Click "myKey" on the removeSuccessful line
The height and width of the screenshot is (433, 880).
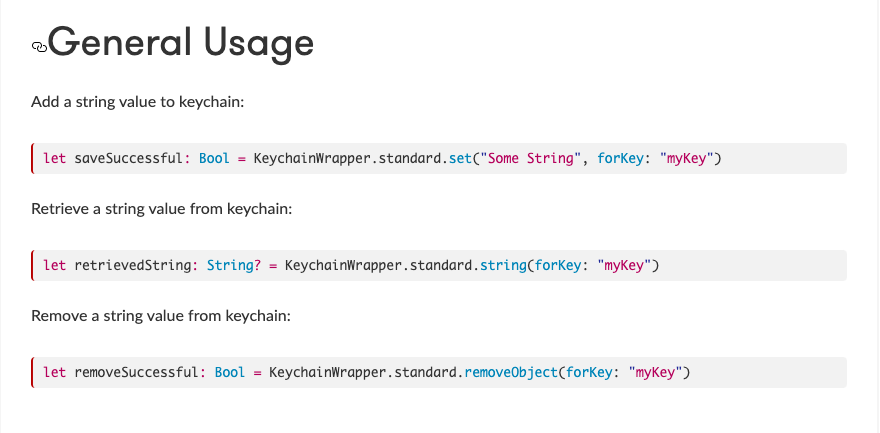[x=655, y=372]
